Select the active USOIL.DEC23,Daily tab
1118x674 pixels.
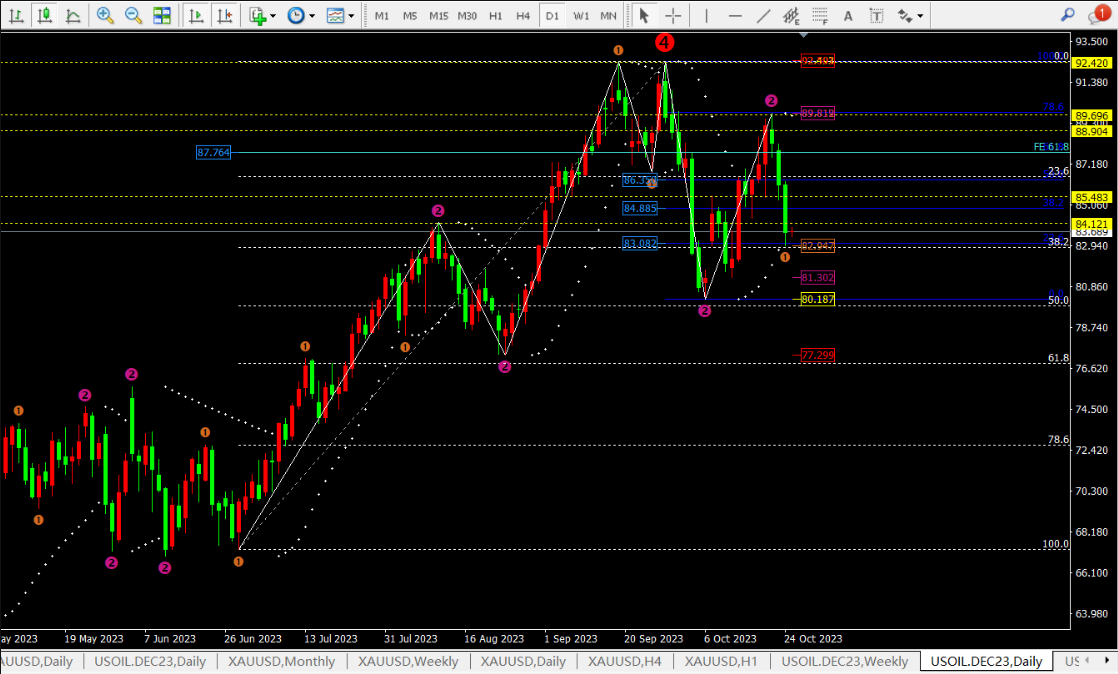[x=986, y=661]
